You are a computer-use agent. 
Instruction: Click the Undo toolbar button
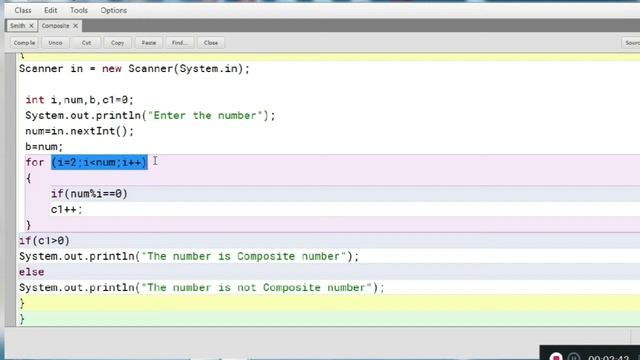tap(56, 42)
